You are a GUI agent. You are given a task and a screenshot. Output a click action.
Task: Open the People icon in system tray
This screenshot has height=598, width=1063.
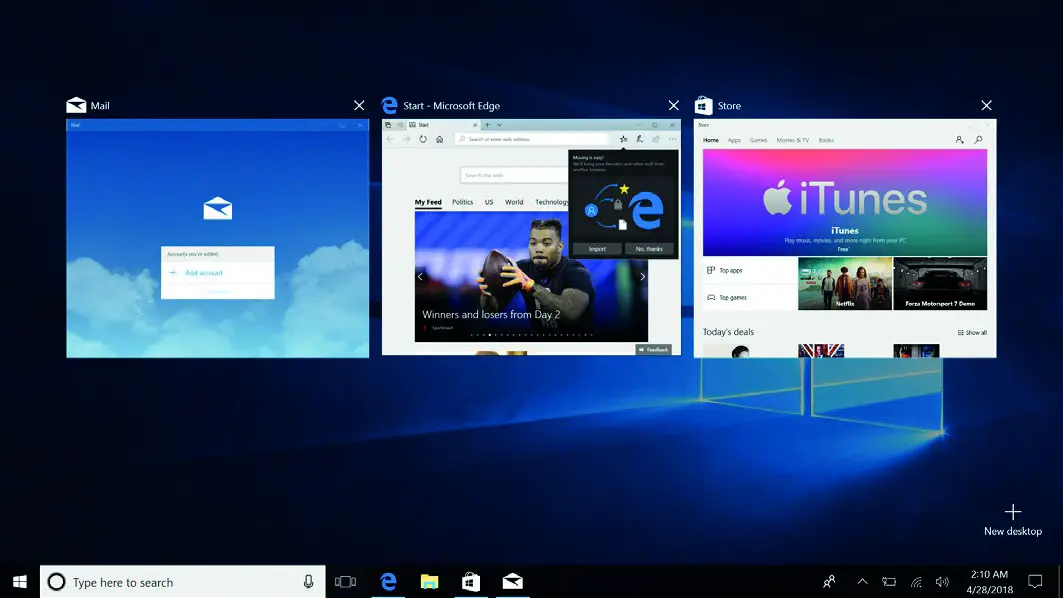(829, 582)
